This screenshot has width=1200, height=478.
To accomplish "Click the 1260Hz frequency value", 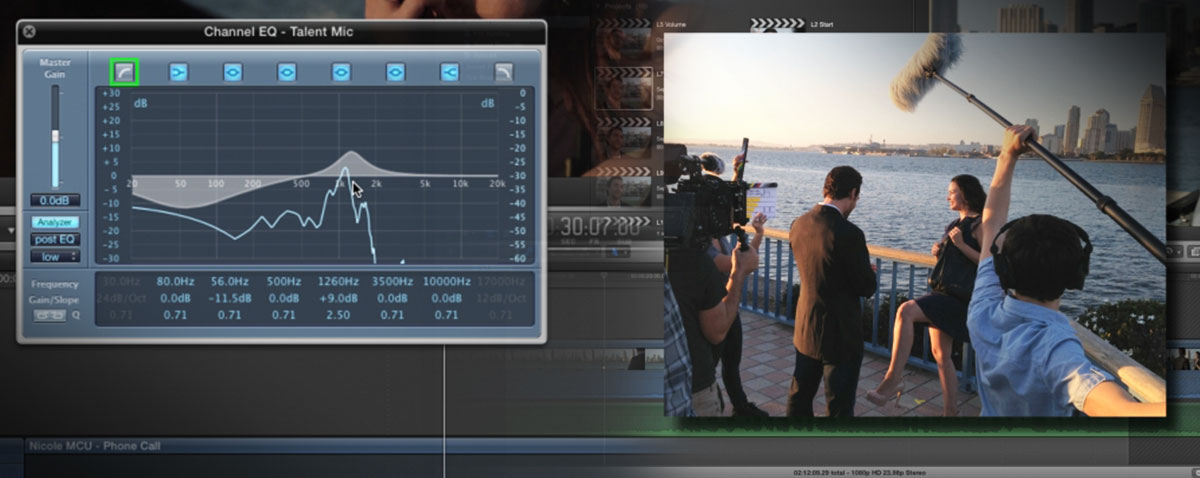I will [x=340, y=283].
